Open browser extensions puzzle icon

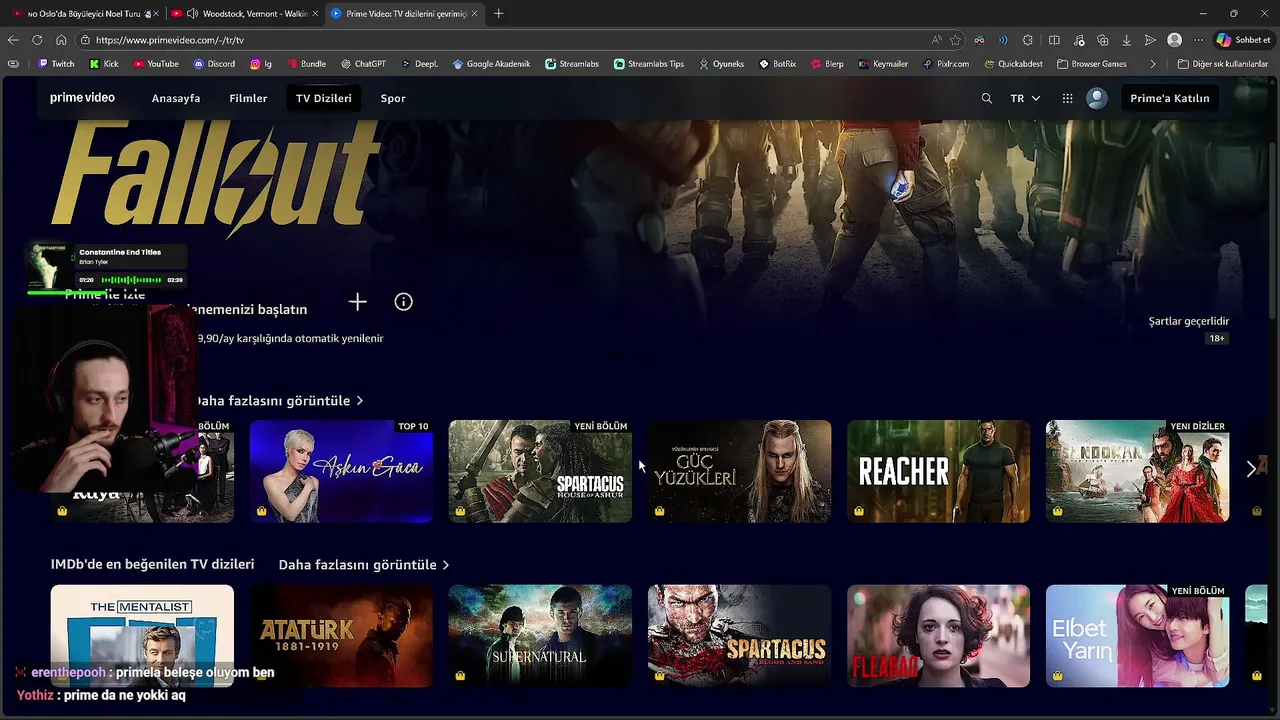pyautogui.click(x=1027, y=40)
